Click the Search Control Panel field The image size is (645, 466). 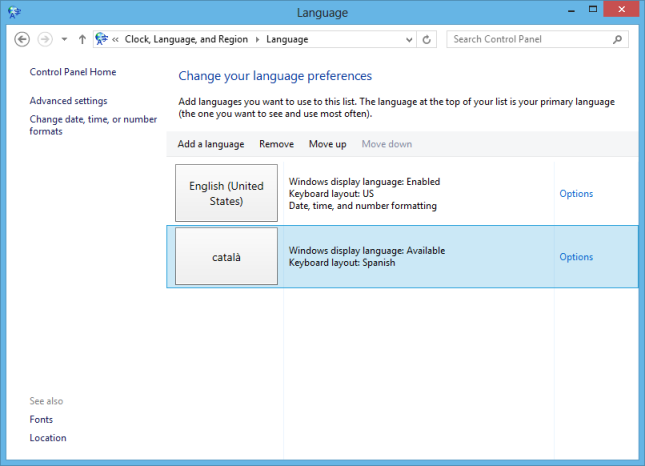coord(537,39)
